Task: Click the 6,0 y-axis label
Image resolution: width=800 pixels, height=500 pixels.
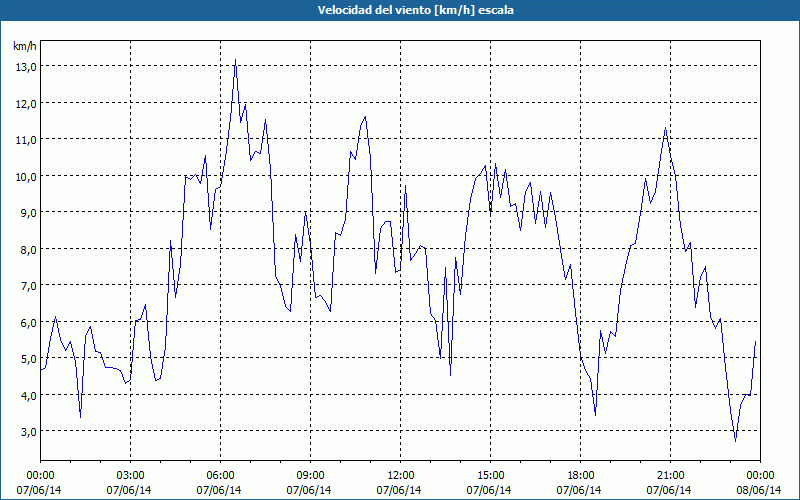Action: pyautogui.click(x=28, y=322)
